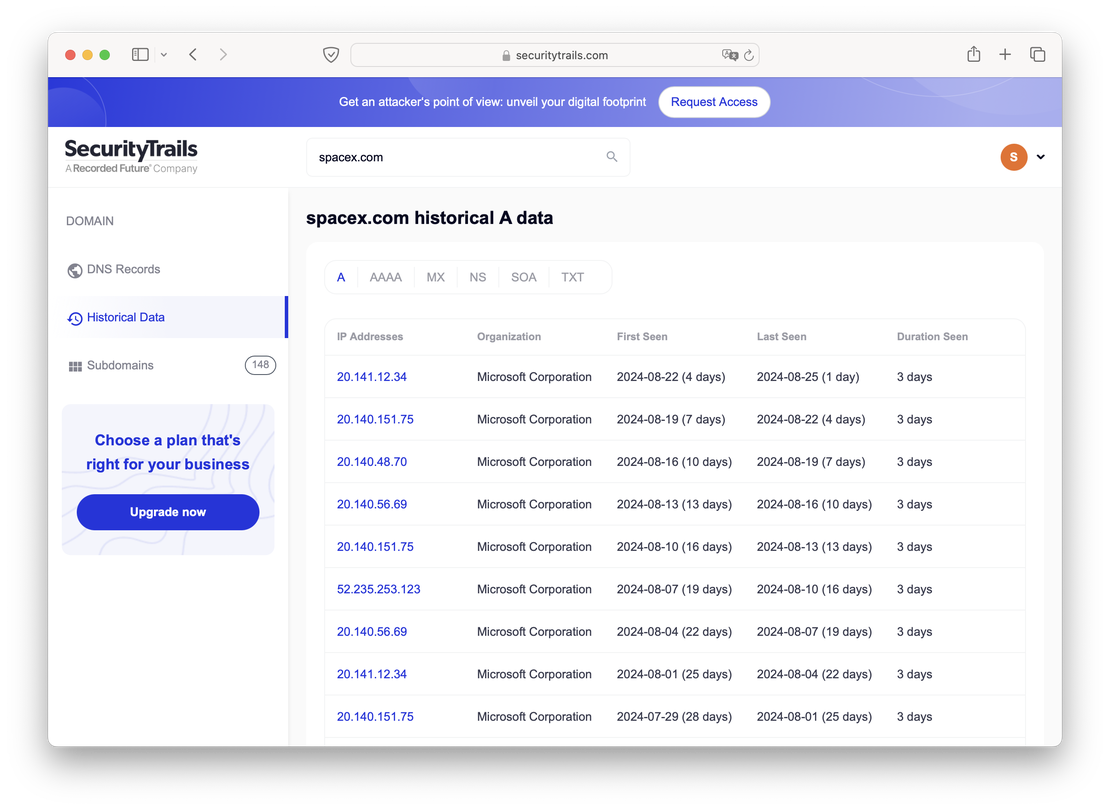Click the share icon in the toolbar
Viewport: 1110px width, 810px height.
point(973,54)
